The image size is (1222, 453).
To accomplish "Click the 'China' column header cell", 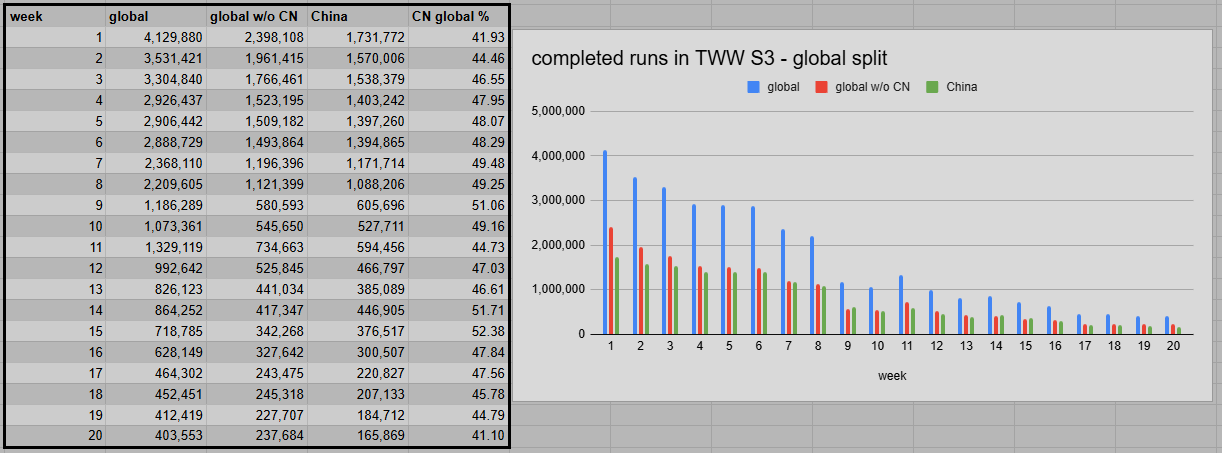I will click(358, 16).
